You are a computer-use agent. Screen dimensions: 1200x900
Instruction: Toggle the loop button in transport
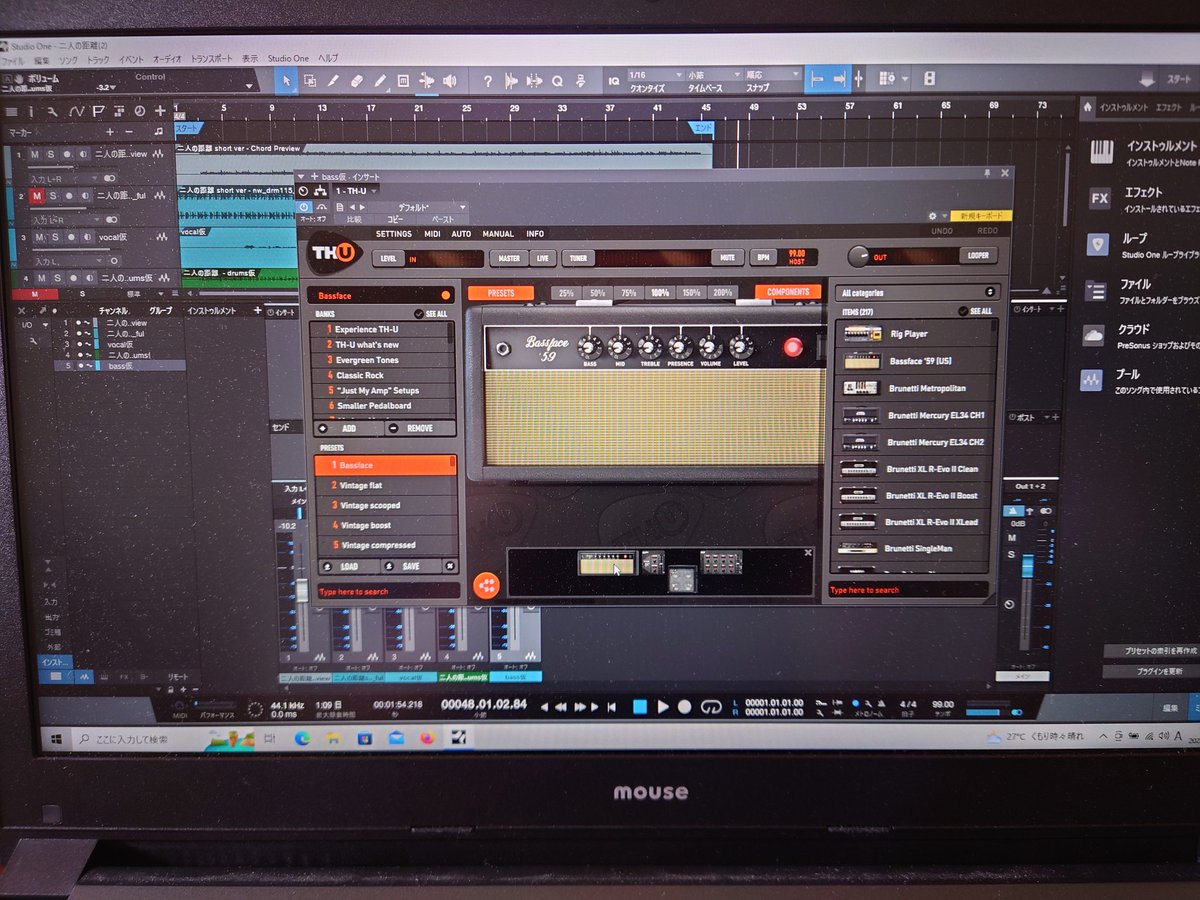tap(711, 707)
